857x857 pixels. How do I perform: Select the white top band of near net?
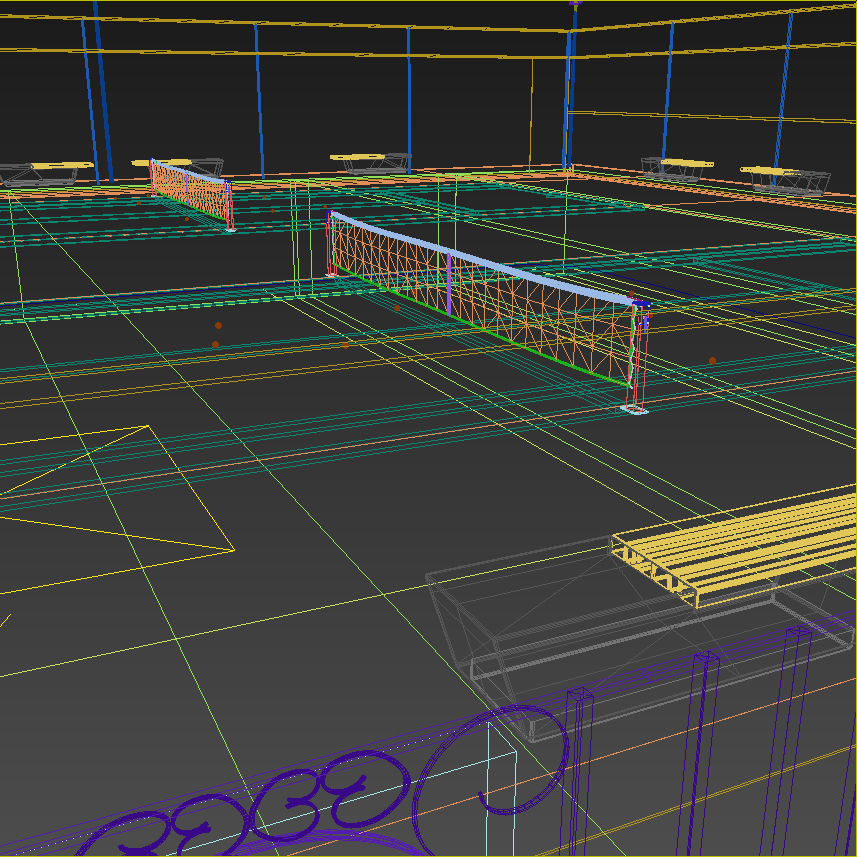click(x=481, y=257)
